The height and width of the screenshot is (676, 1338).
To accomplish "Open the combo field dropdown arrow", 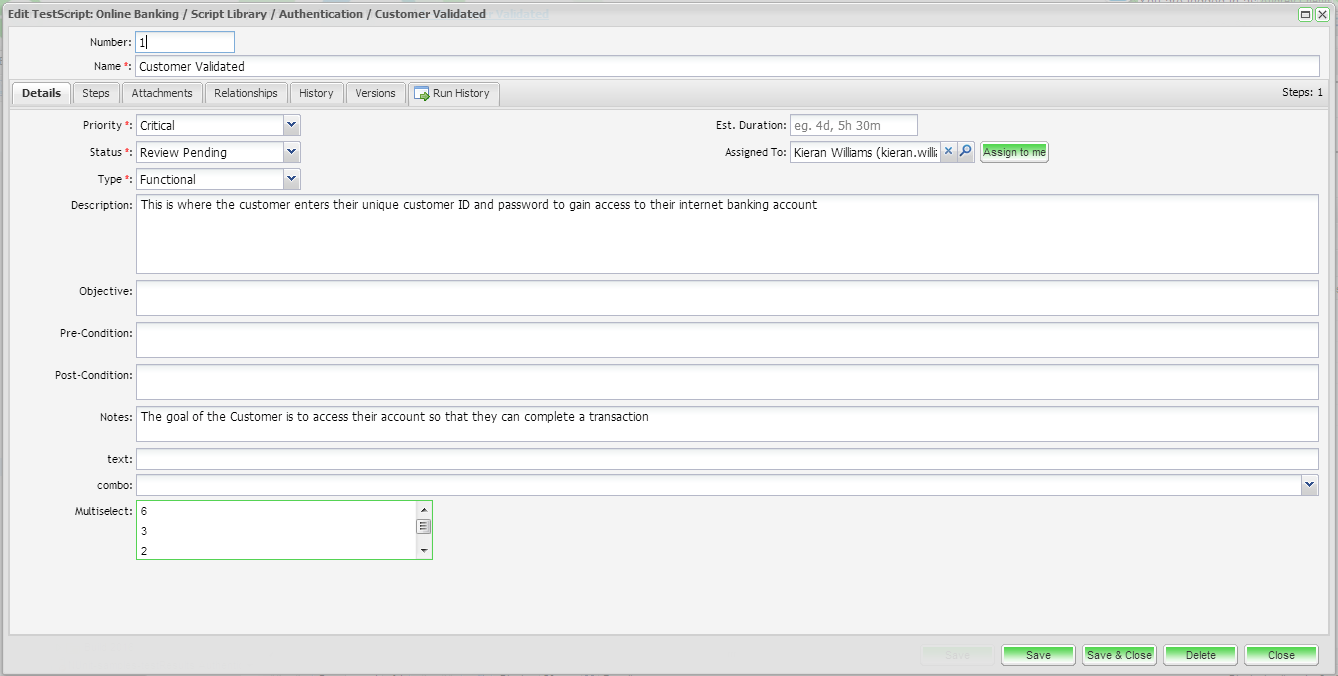I will (1309, 485).
